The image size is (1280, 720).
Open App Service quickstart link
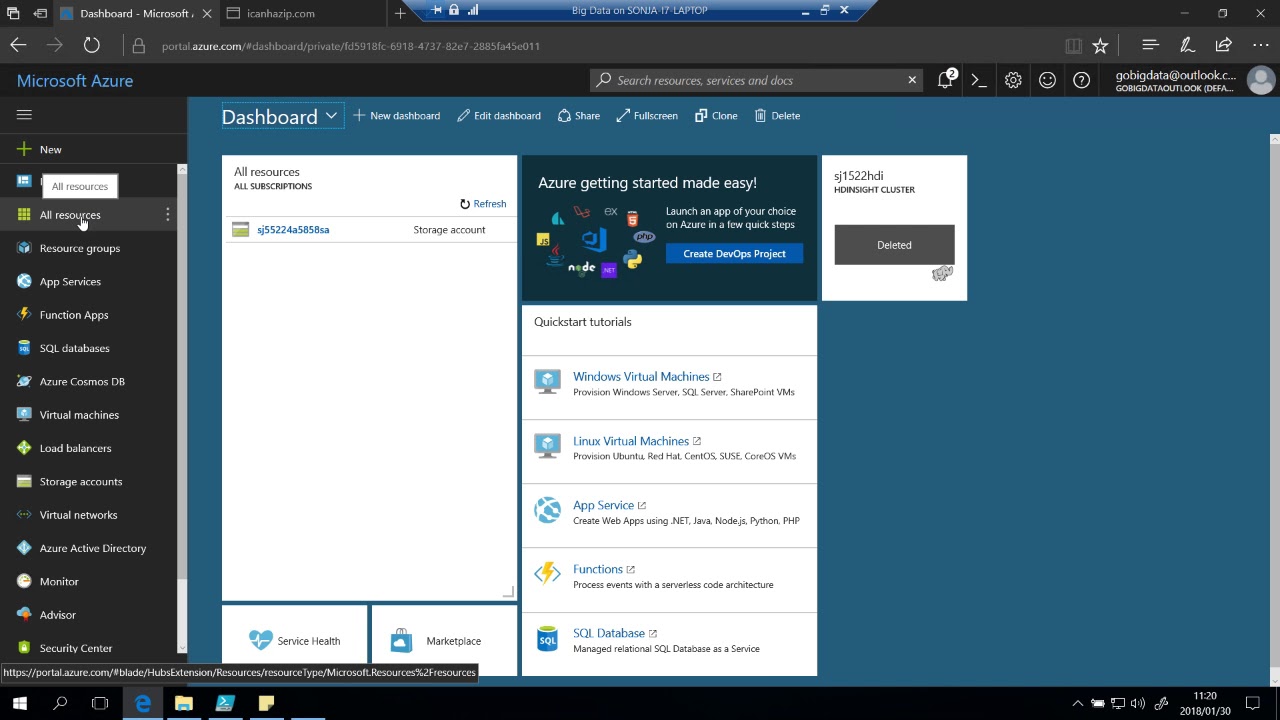pos(603,505)
